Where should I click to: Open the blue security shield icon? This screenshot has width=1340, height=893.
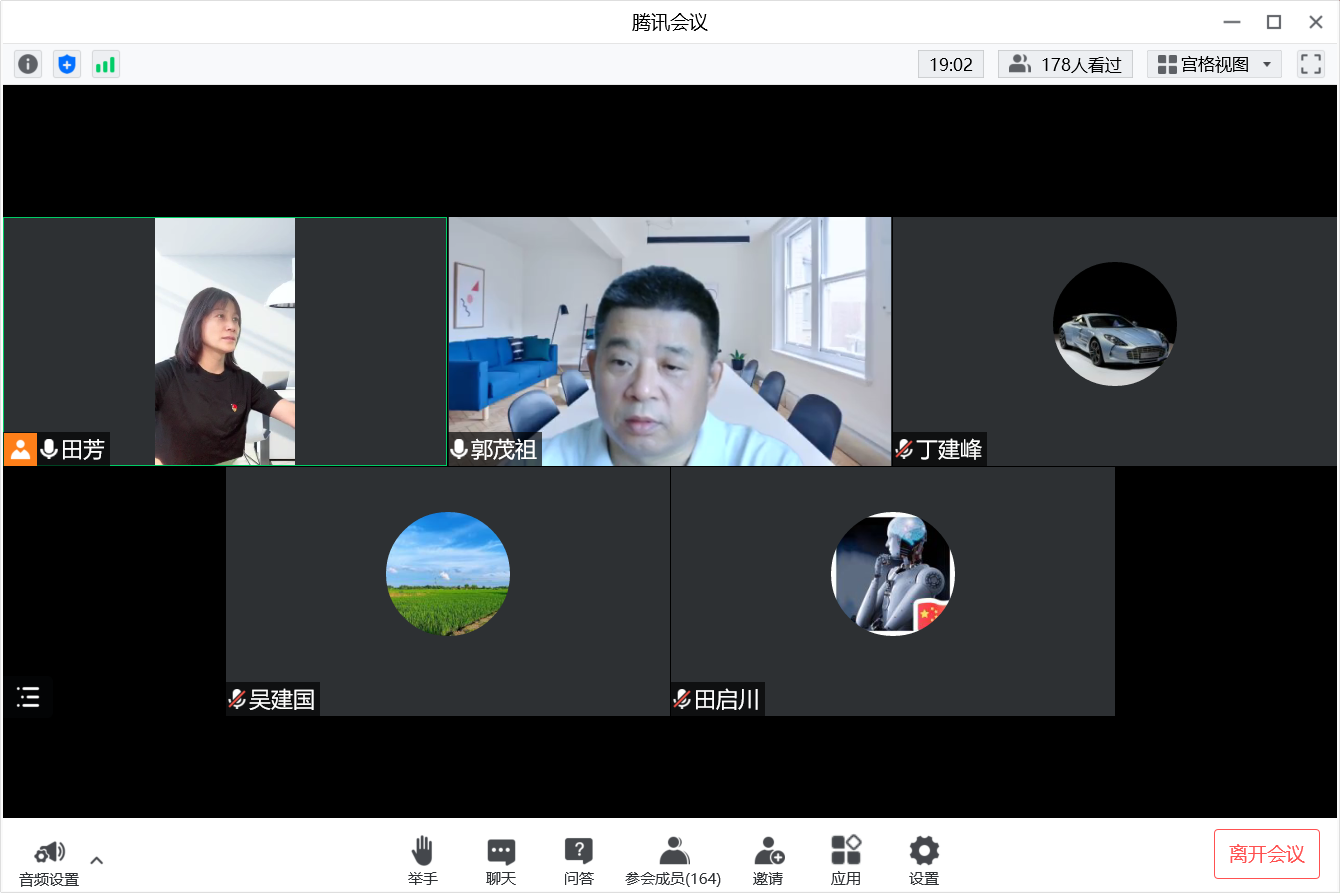tap(67, 64)
